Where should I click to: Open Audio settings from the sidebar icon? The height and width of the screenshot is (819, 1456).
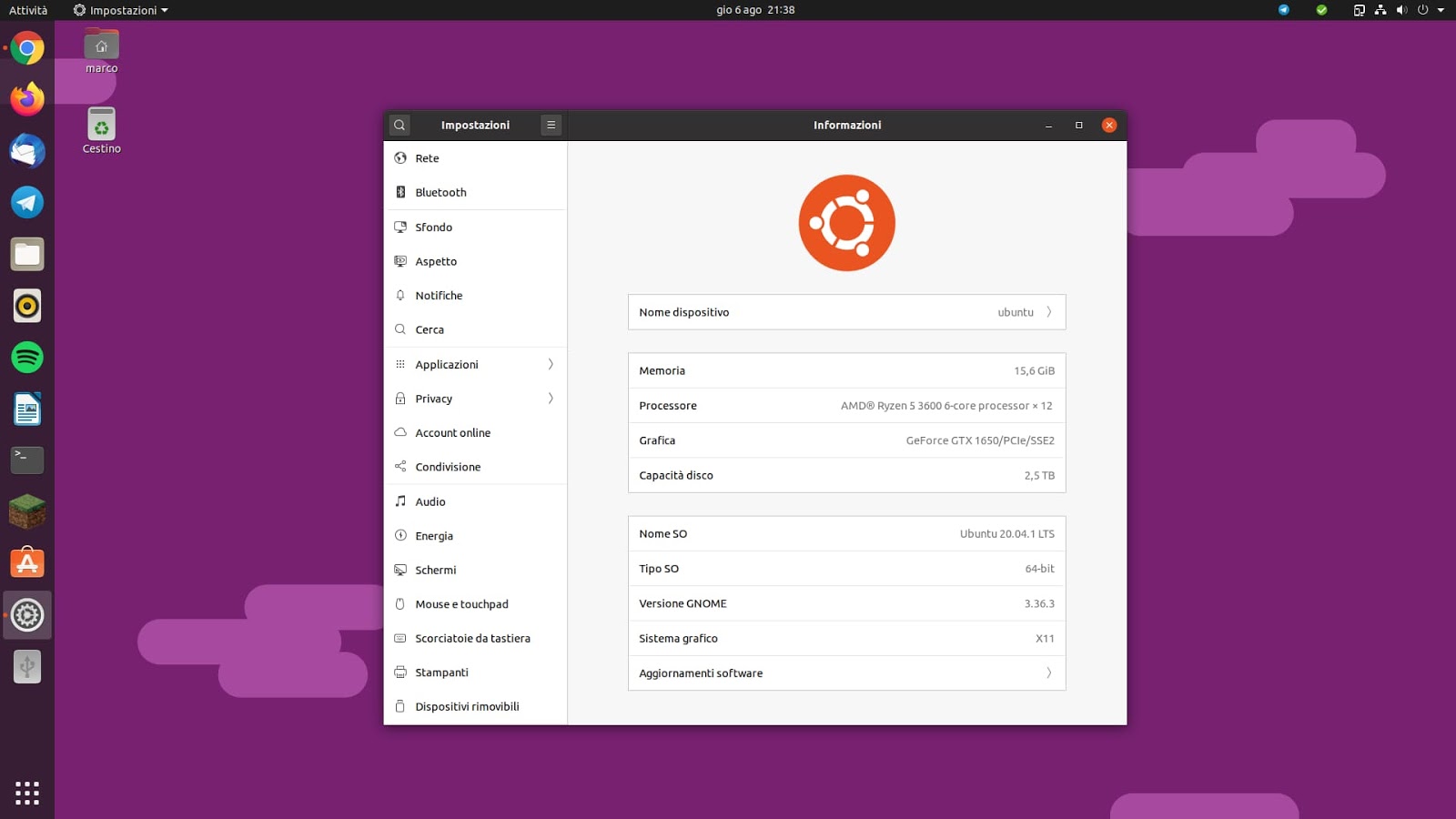[400, 501]
